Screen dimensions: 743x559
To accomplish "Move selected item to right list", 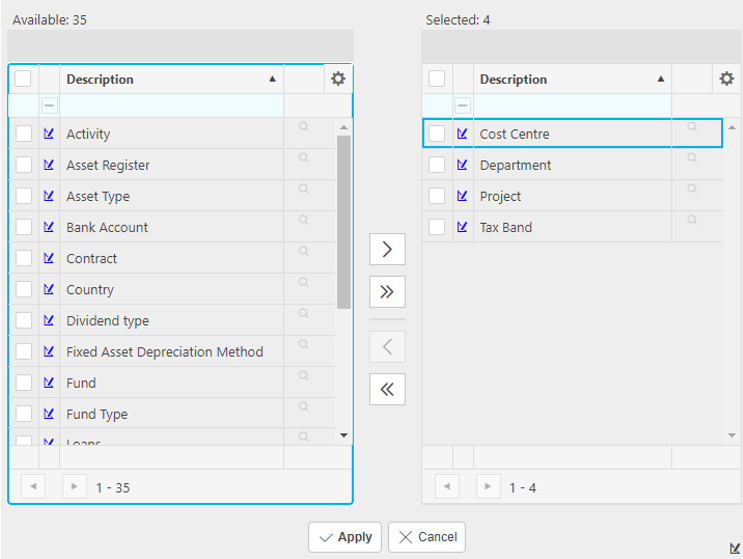I will pyautogui.click(x=387, y=249).
